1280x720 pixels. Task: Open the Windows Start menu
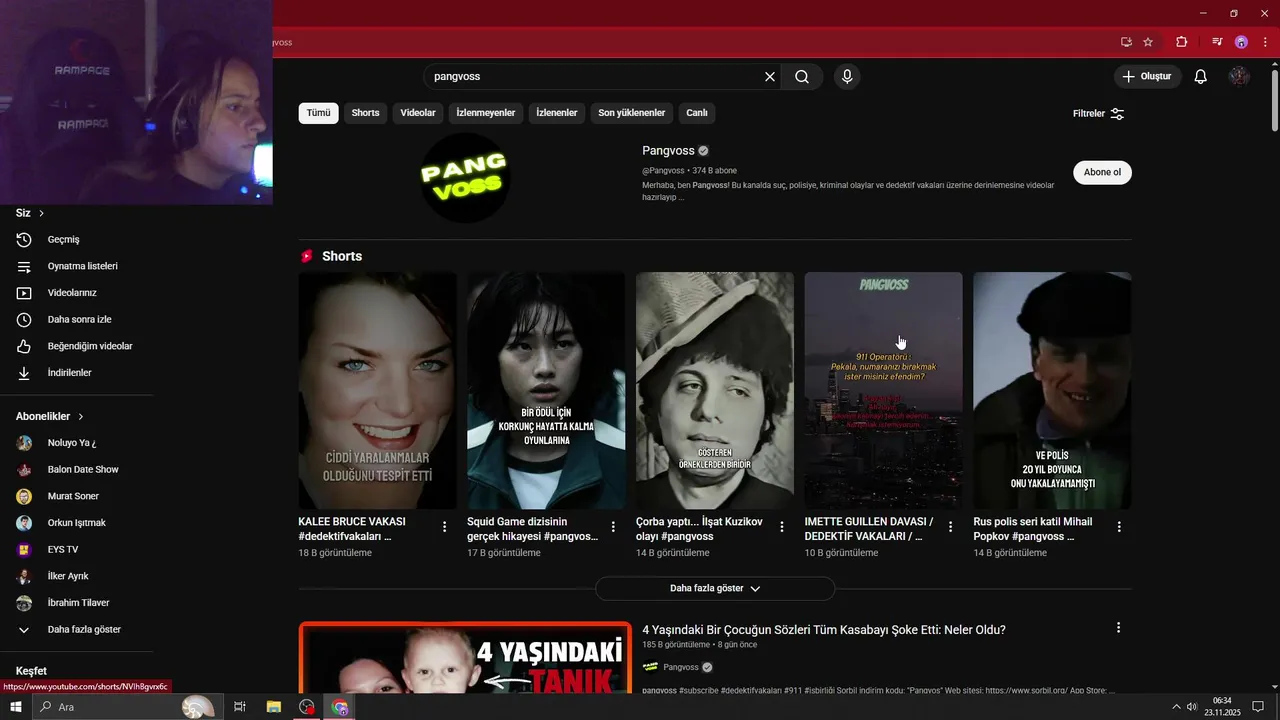[x=15, y=707]
